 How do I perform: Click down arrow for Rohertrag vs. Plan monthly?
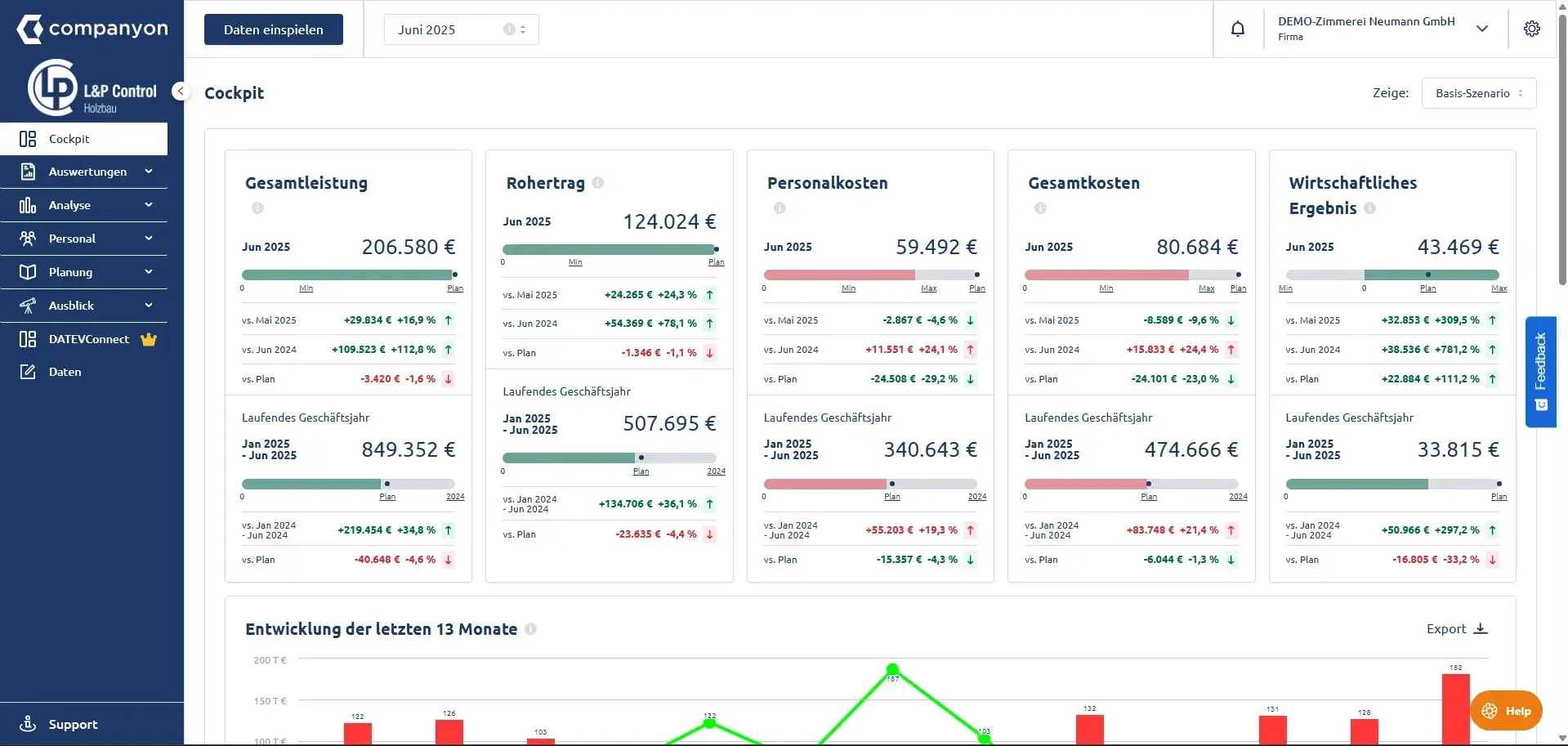click(x=710, y=353)
